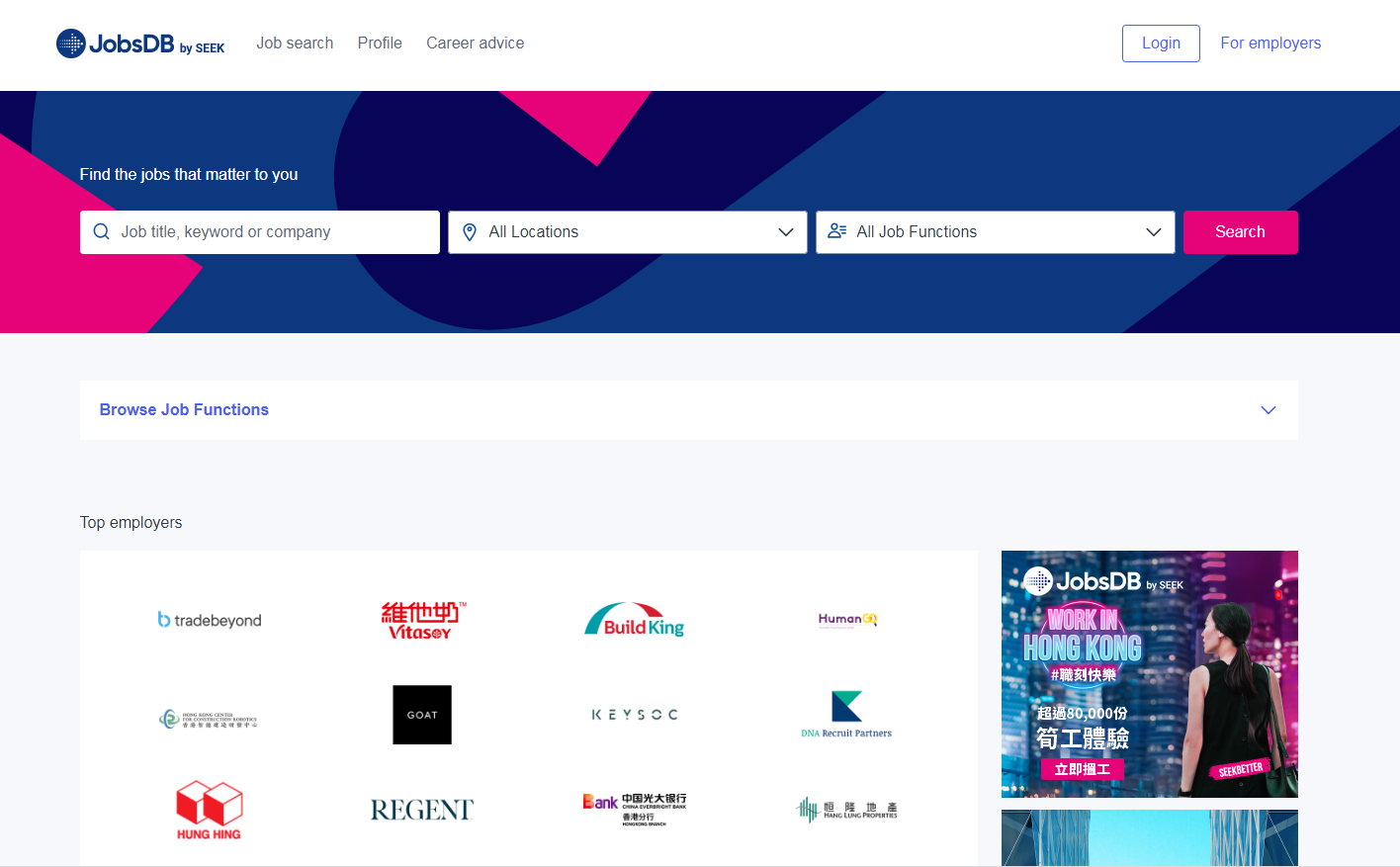Open the Hung Hing employer logo
Viewport: 1400px width, 867px height.
coord(210,811)
